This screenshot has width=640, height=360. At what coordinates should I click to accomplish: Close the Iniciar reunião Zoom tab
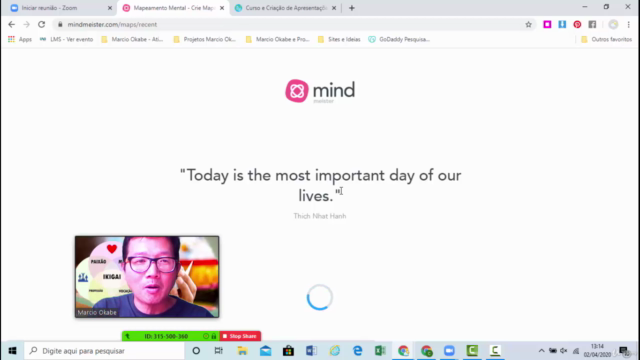(110, 8)
